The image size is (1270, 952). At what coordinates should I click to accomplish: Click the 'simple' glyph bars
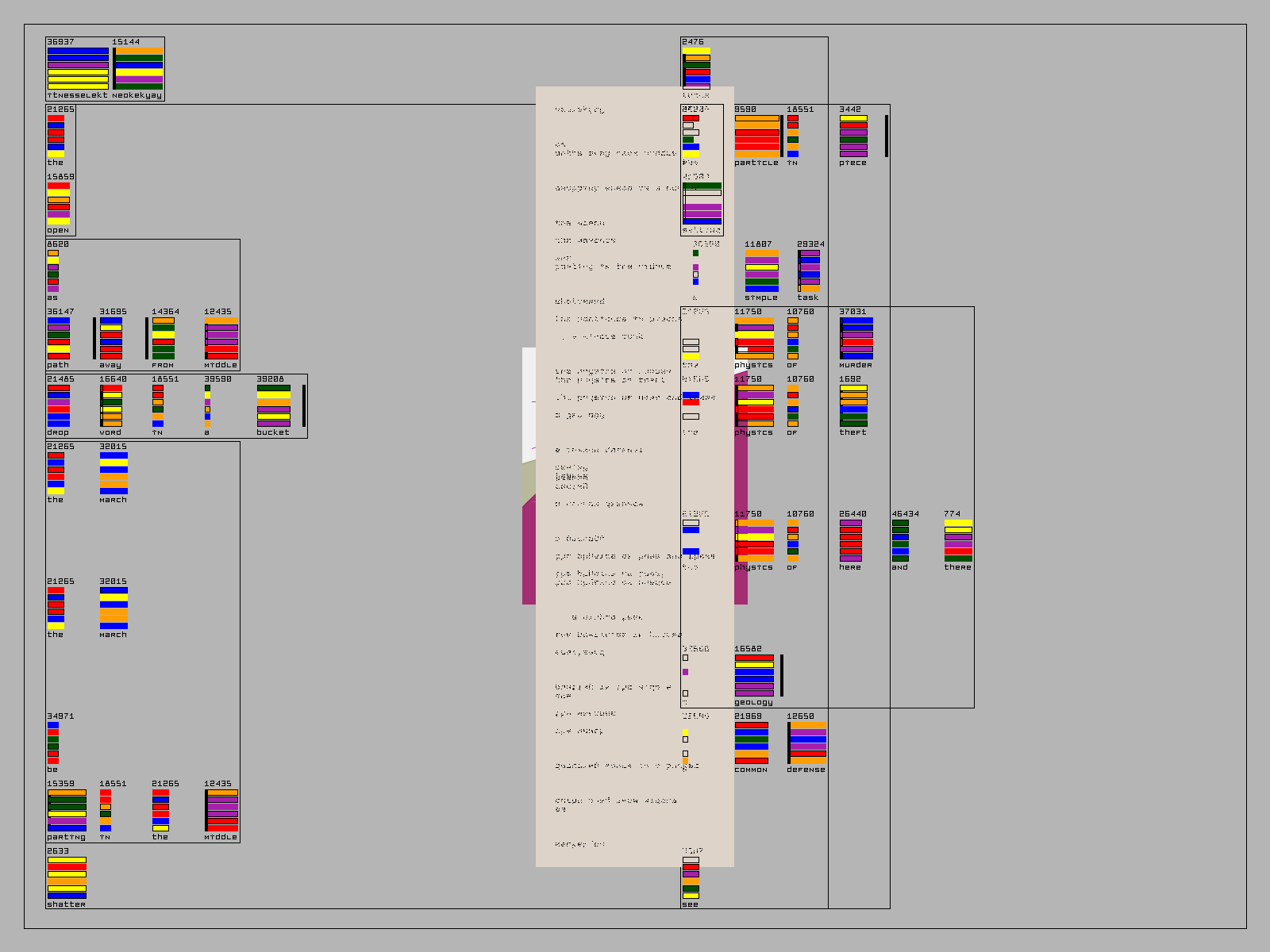(762, 271)
